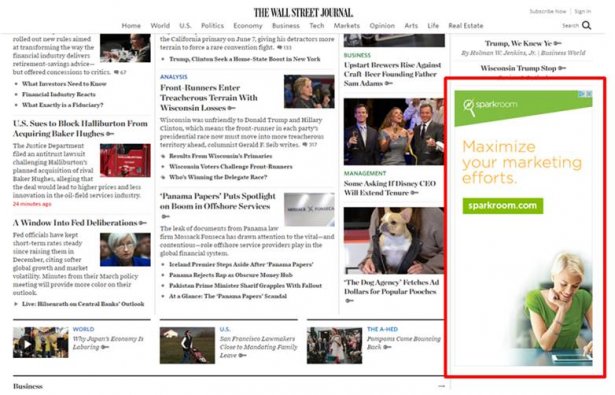Image resolution: width=615 pixels, height=395 pixels.
Task: Open the Life section
Action: pyautogui.click(x=433, y=25)
